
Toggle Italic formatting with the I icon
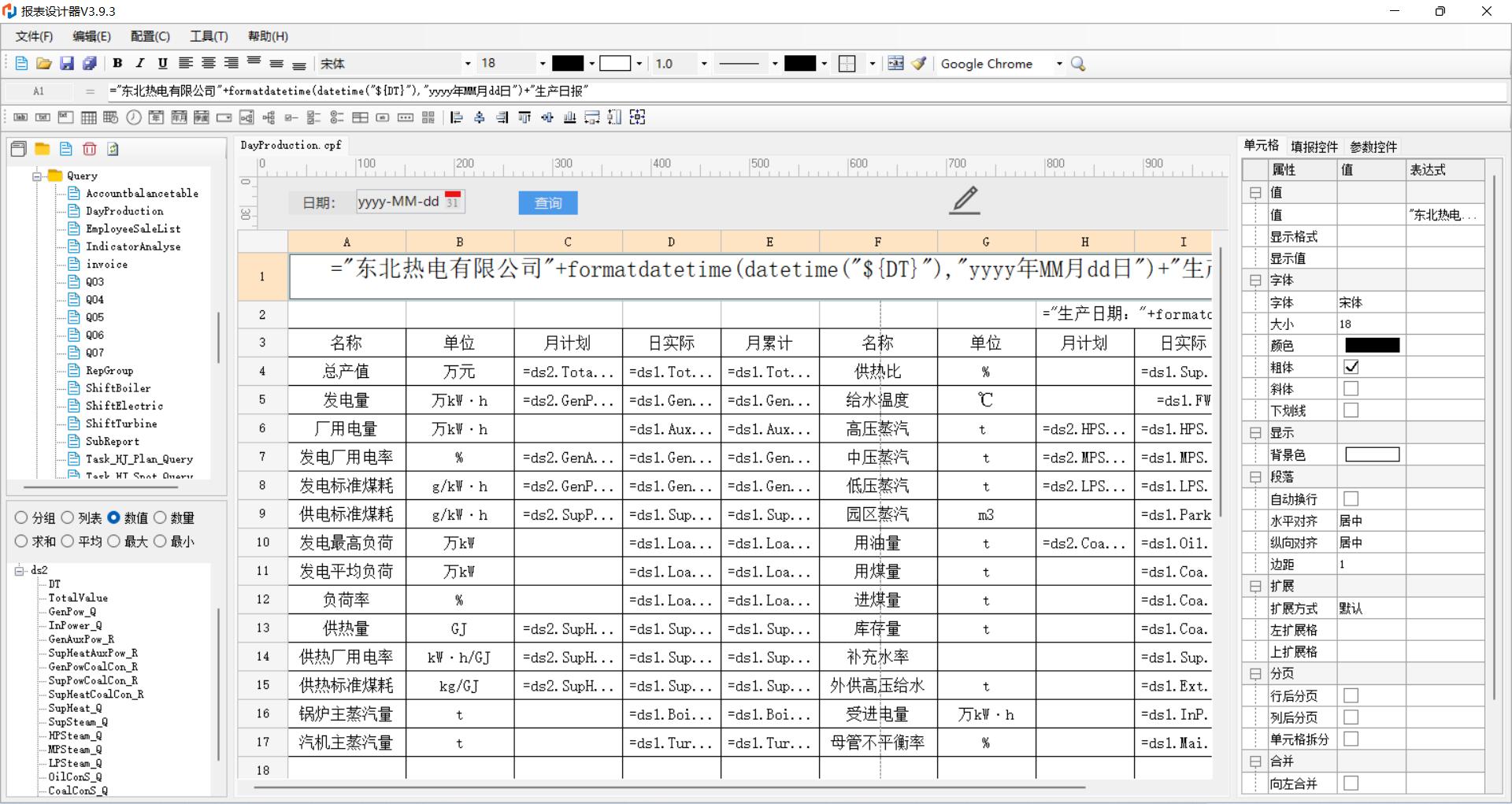click(140, 64)
